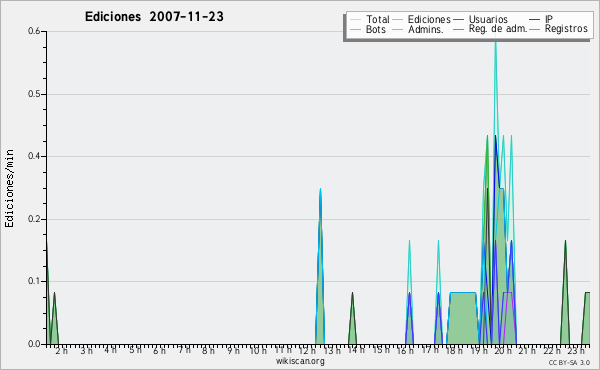The image size is (600, 370).
Task: Click the Reg. de adm. legend label
Action: pos(498,29)
